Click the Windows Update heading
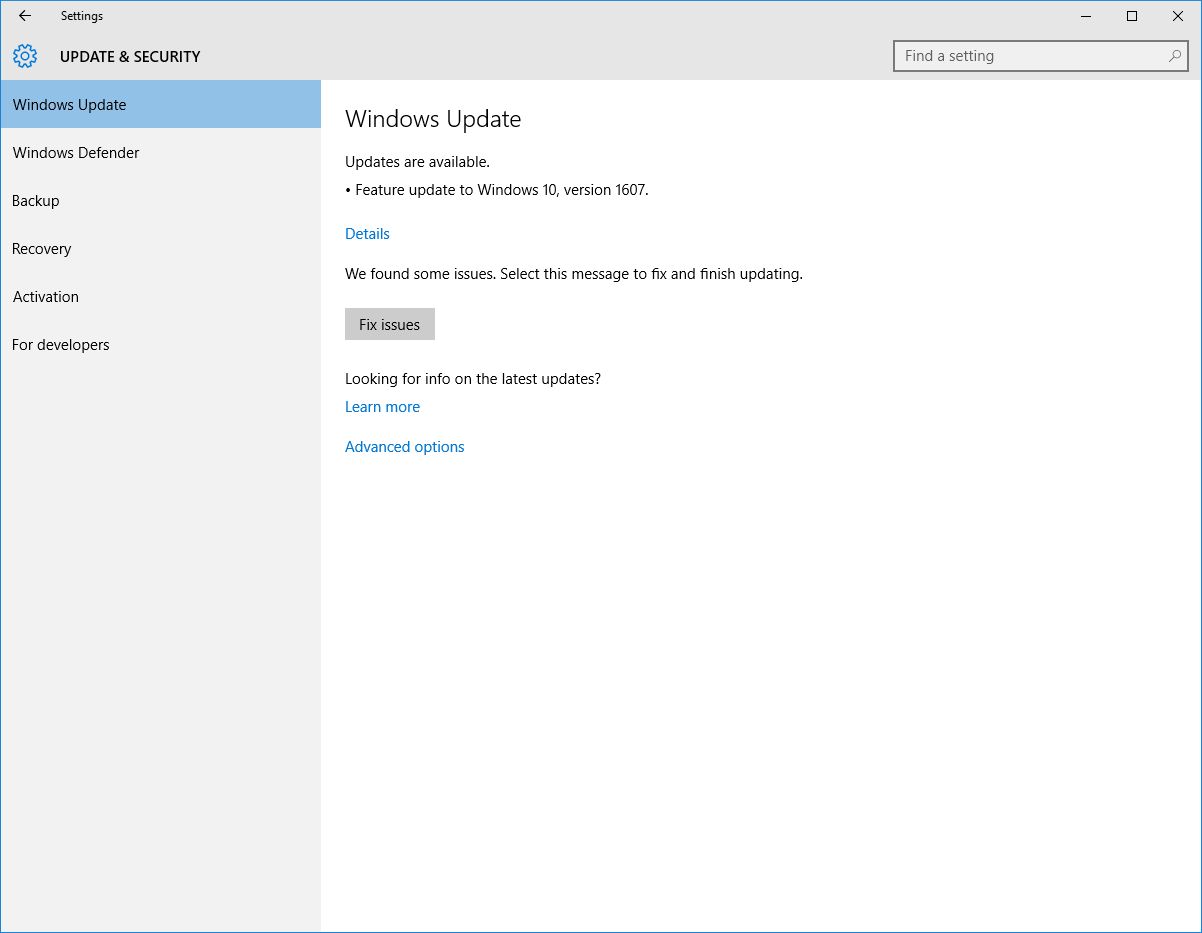The image size is (1202, 933). point(433,119)
